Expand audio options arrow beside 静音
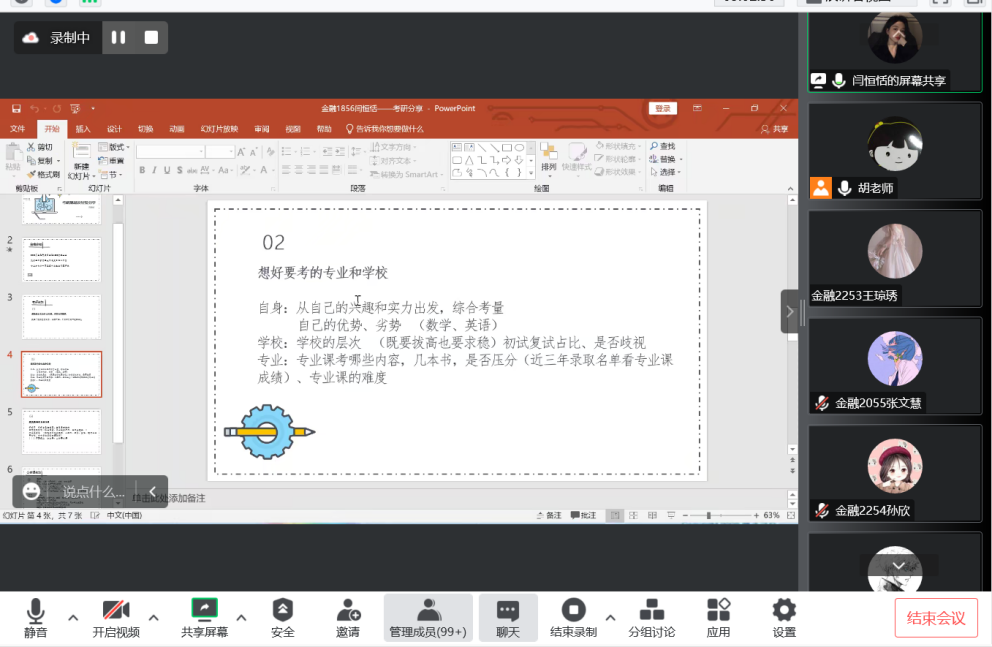Viewport: 992px width, 647px height. click(73, 617)
